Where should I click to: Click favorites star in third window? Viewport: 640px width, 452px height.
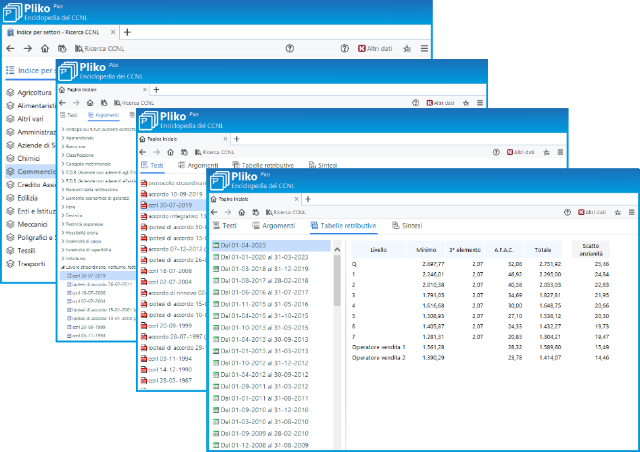click(547, 152)
